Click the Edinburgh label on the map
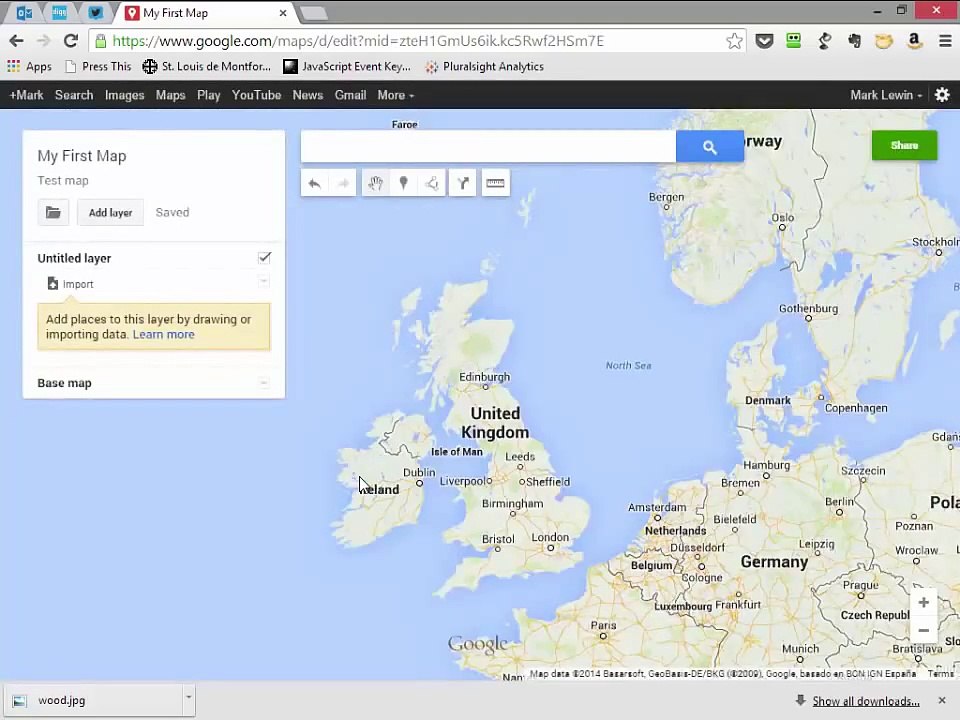The image size is (960, 720). coord(484,377)
